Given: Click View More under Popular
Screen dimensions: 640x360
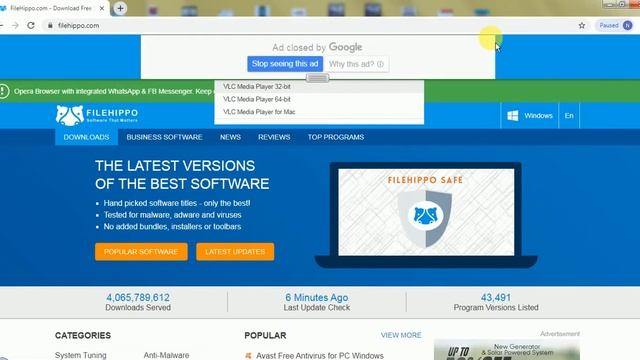Looking at the screenshot, I should 401,335.
